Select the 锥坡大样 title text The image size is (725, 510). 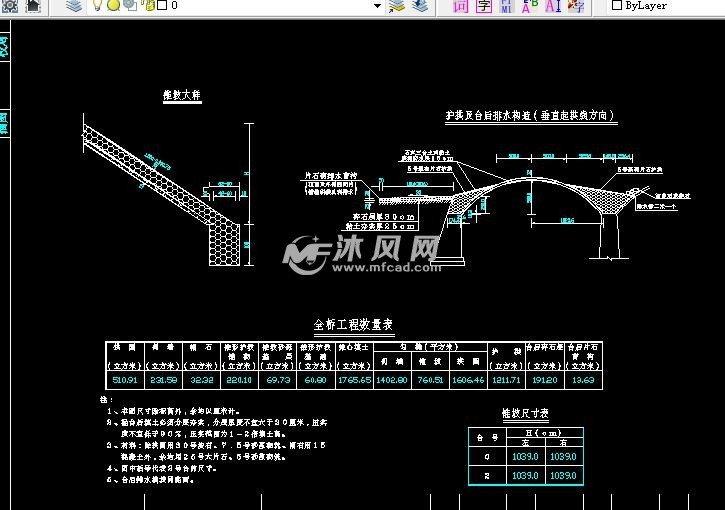(x=182, y=95)
